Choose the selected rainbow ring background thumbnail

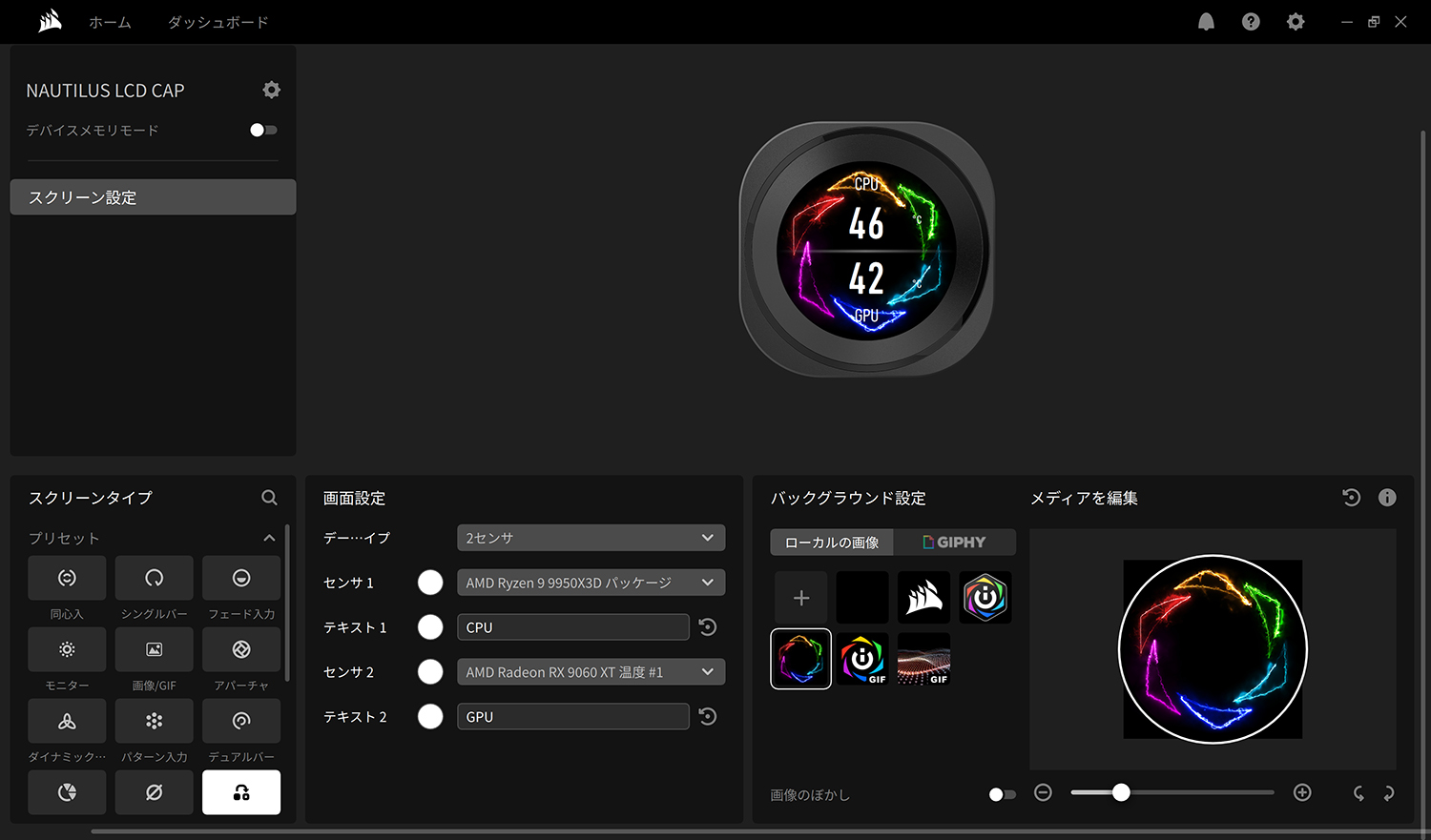coord(800,659)
